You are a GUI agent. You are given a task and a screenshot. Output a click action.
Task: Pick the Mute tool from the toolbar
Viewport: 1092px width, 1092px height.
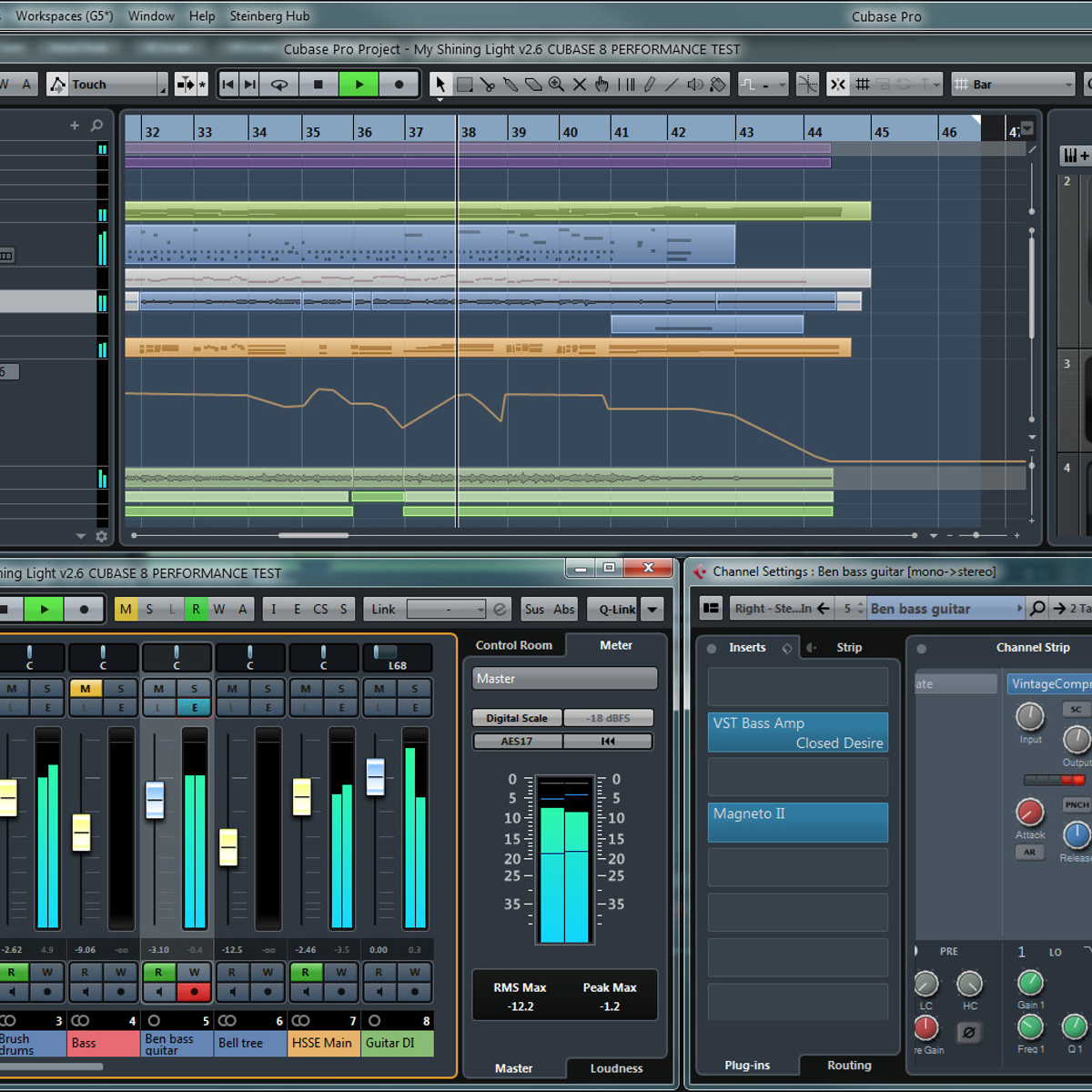(581, 84)
